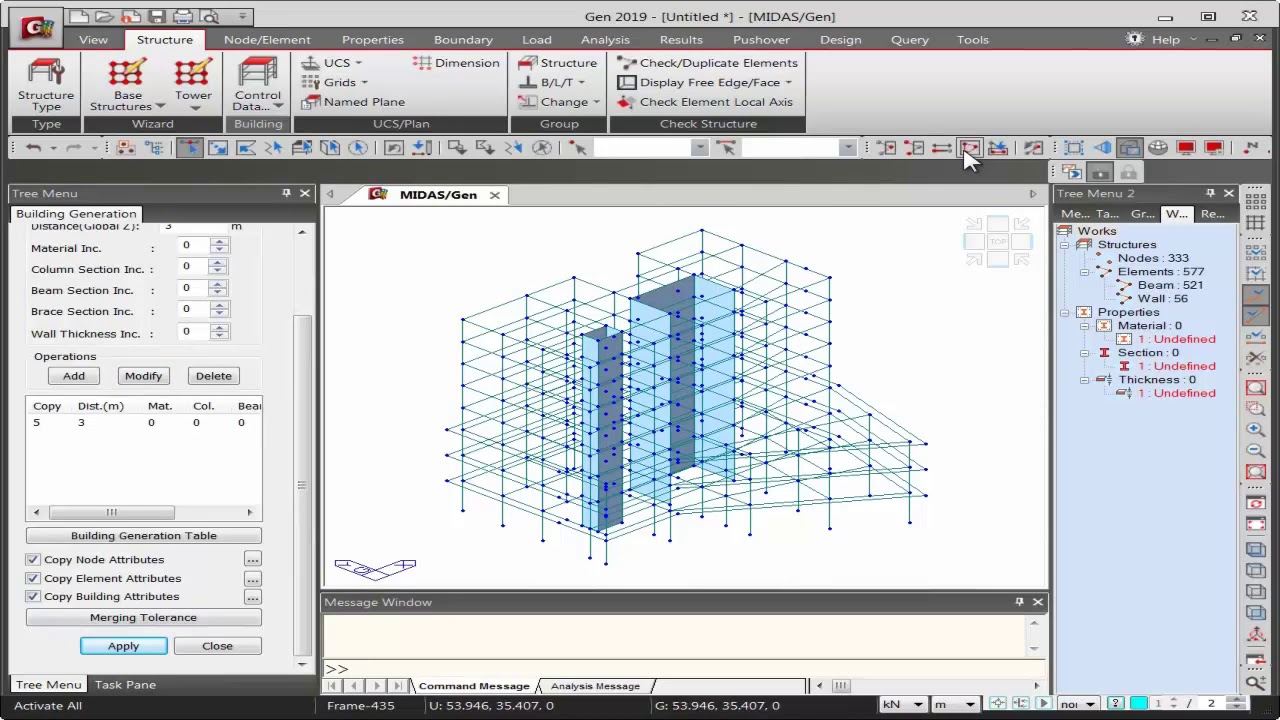Open Display Free Edge/Face dropdown
The image size is (1280, 720).
tap(705, 83)
